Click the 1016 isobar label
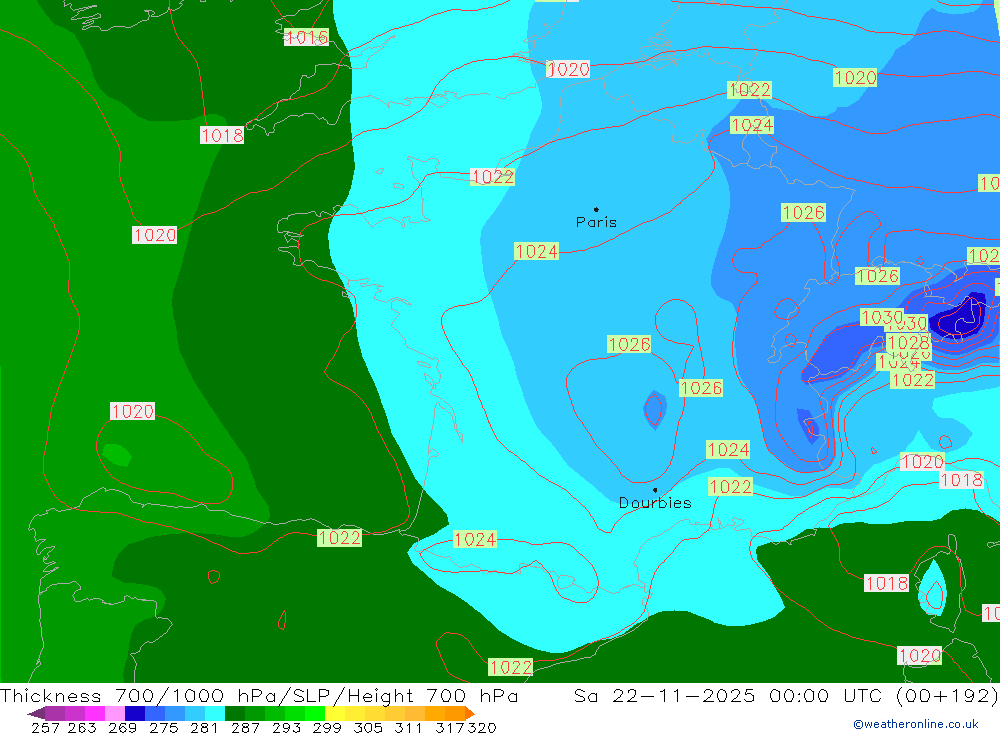The height and width of the screenshot is (733, 1000). (x=306, y=38)
